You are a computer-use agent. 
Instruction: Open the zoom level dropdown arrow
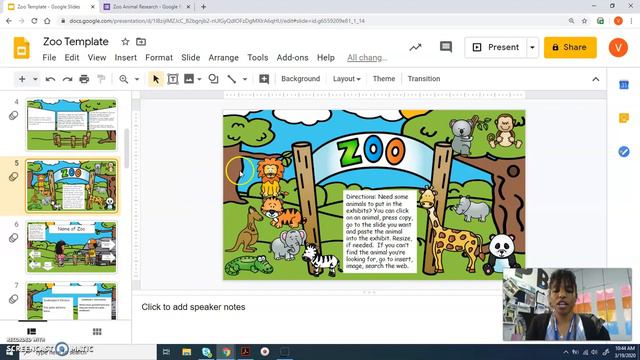tap(137, 79)
